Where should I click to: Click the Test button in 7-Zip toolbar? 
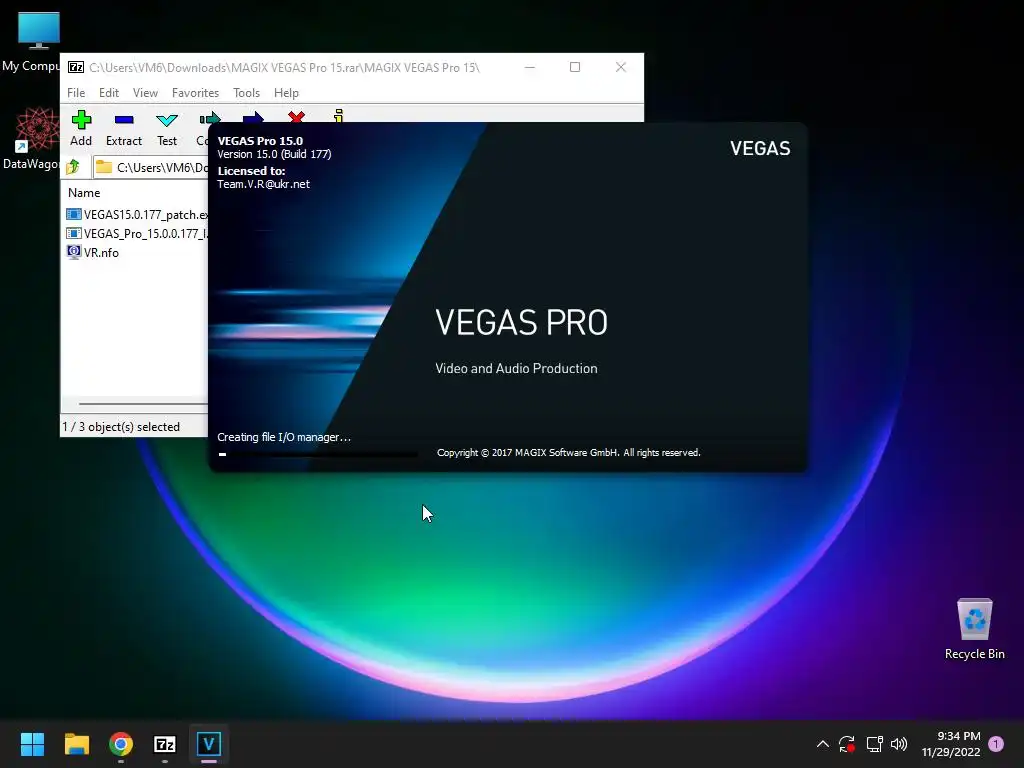(x=167, y=129)
